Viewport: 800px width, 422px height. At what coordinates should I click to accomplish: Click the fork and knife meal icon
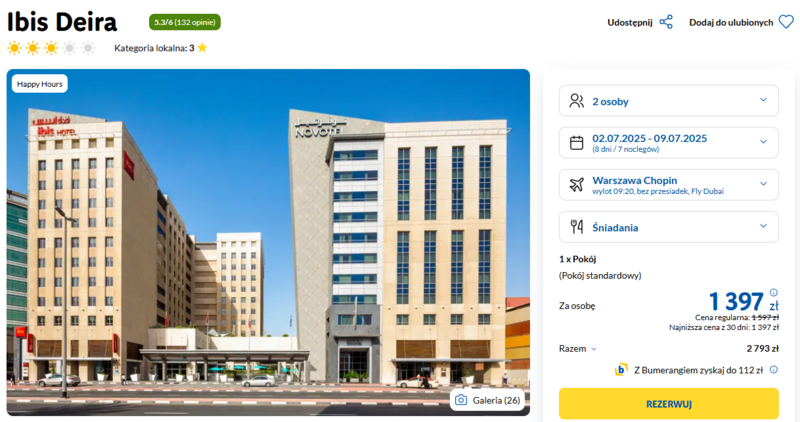(x=577, y=227)
